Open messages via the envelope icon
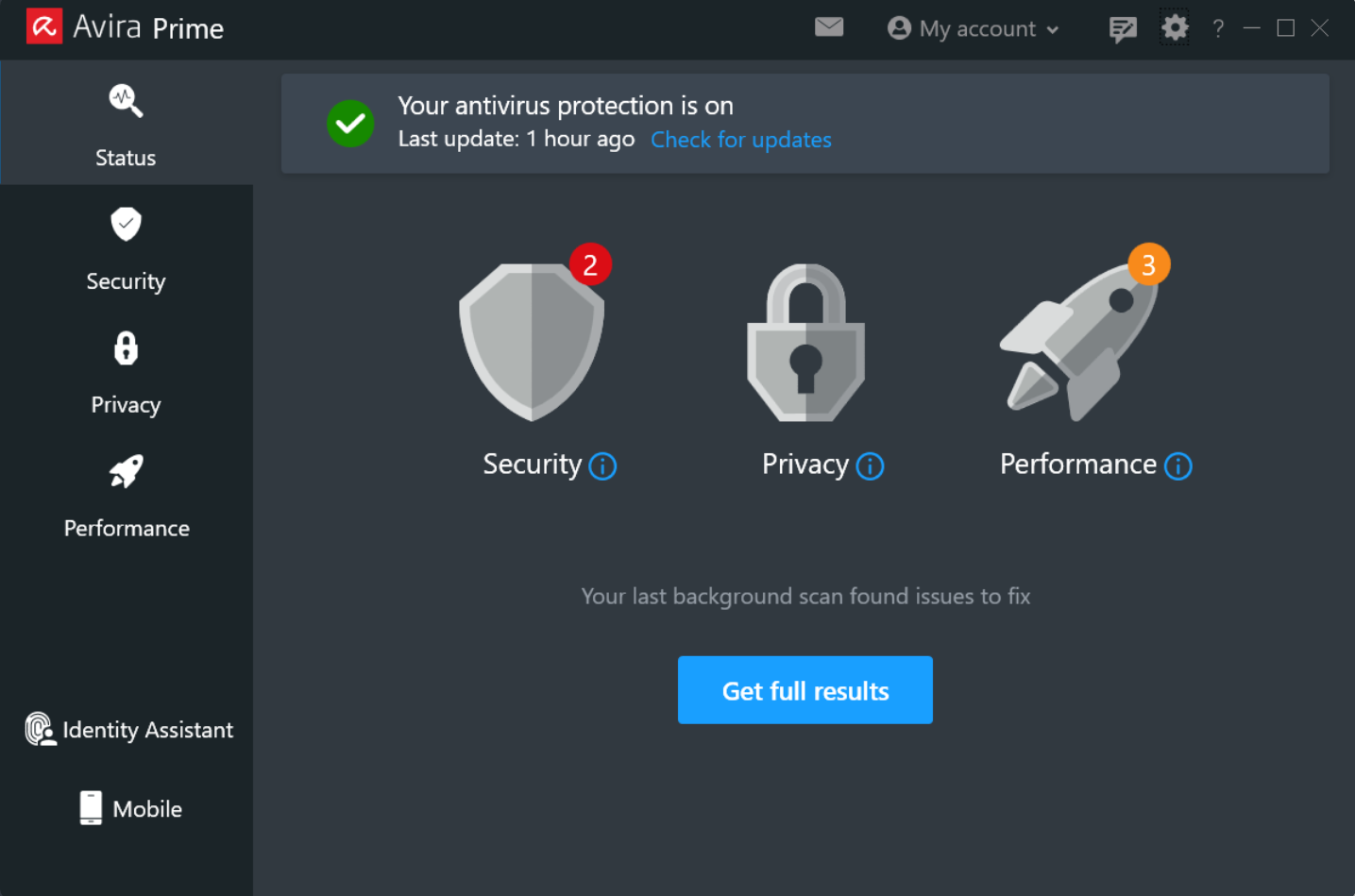Viewport: 1355px width, 896px height. (x=829, y=27)
